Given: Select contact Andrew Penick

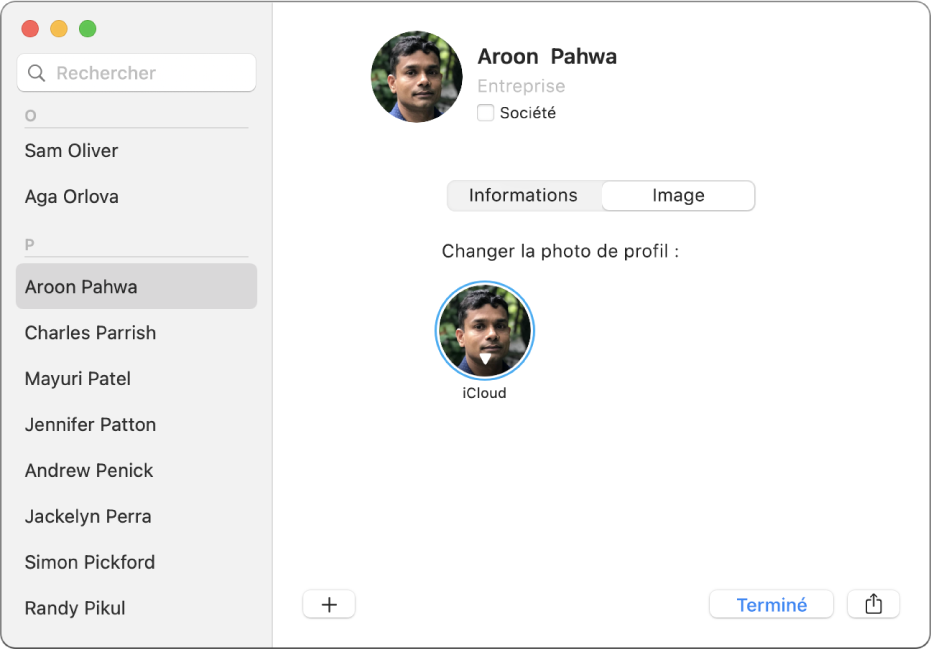Looking at the screenshot, I should pyautogui.click(x=88, y=471).
